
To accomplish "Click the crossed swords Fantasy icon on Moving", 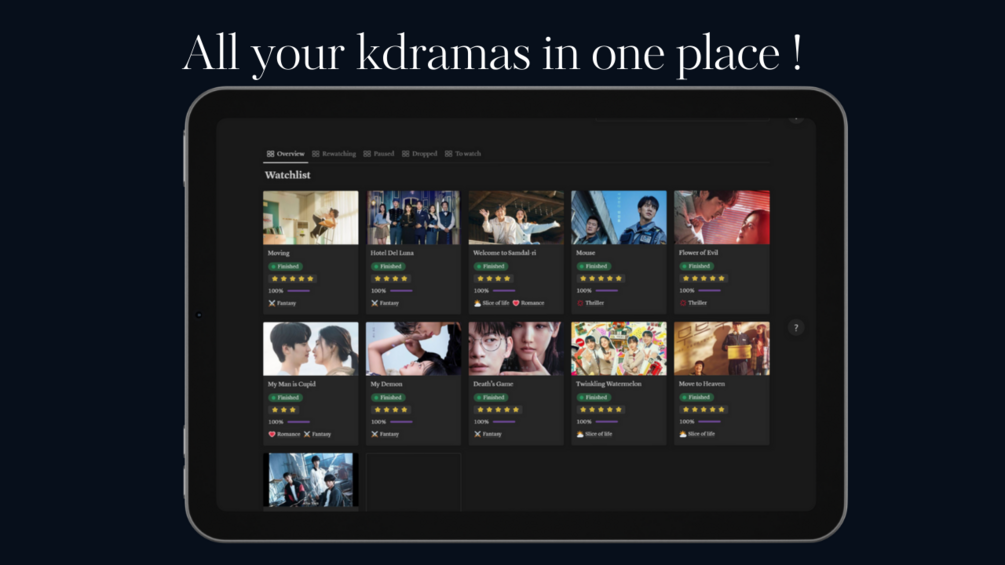I will [x=272, y=303].
